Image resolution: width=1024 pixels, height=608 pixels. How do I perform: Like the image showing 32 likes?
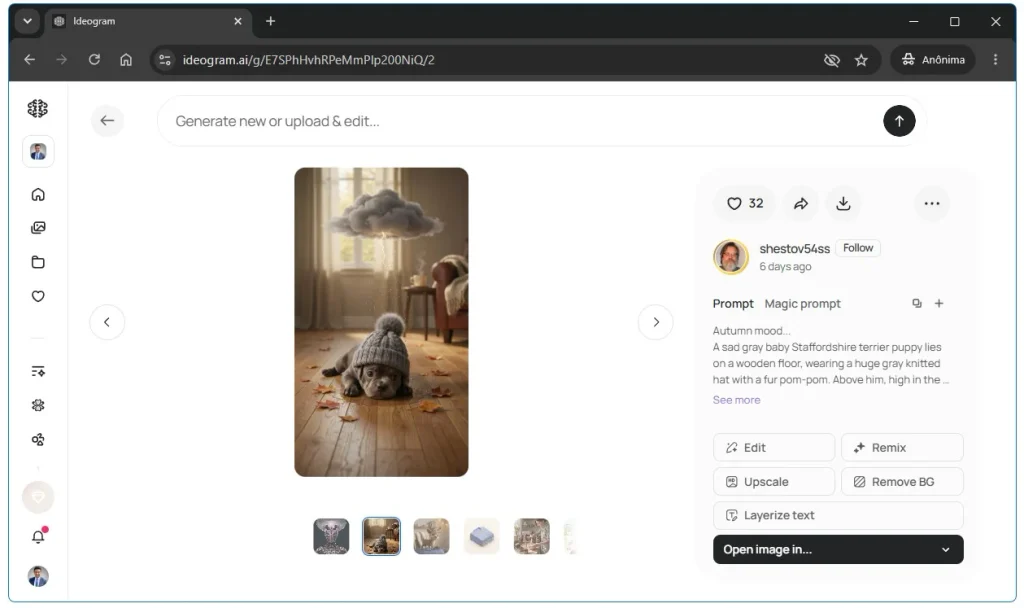744,203
